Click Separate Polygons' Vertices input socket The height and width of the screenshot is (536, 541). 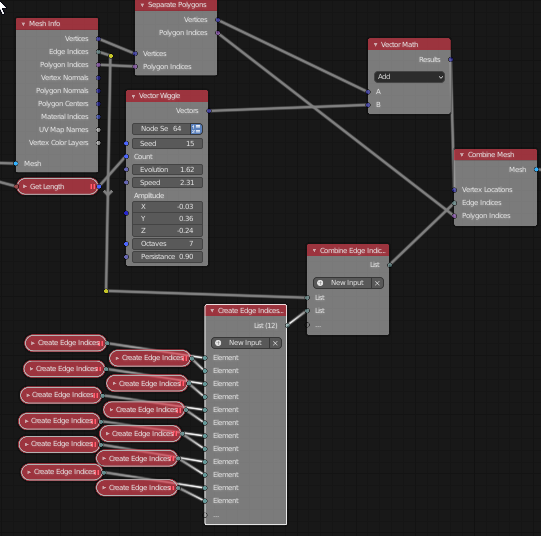tap(135, 54)
